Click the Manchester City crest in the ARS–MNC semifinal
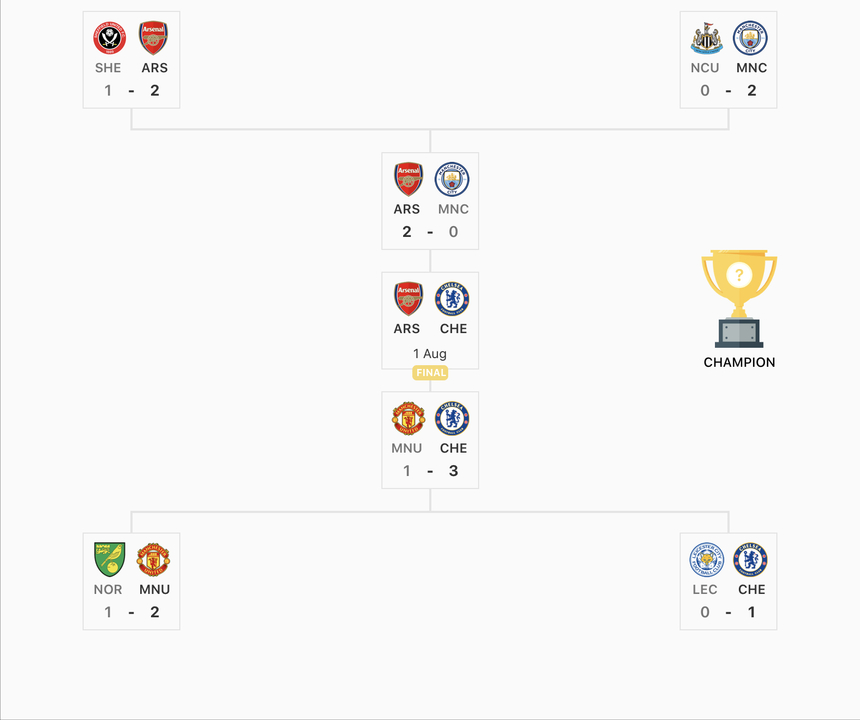The height and width of the screenshot is (720, 860). point(452,179)
